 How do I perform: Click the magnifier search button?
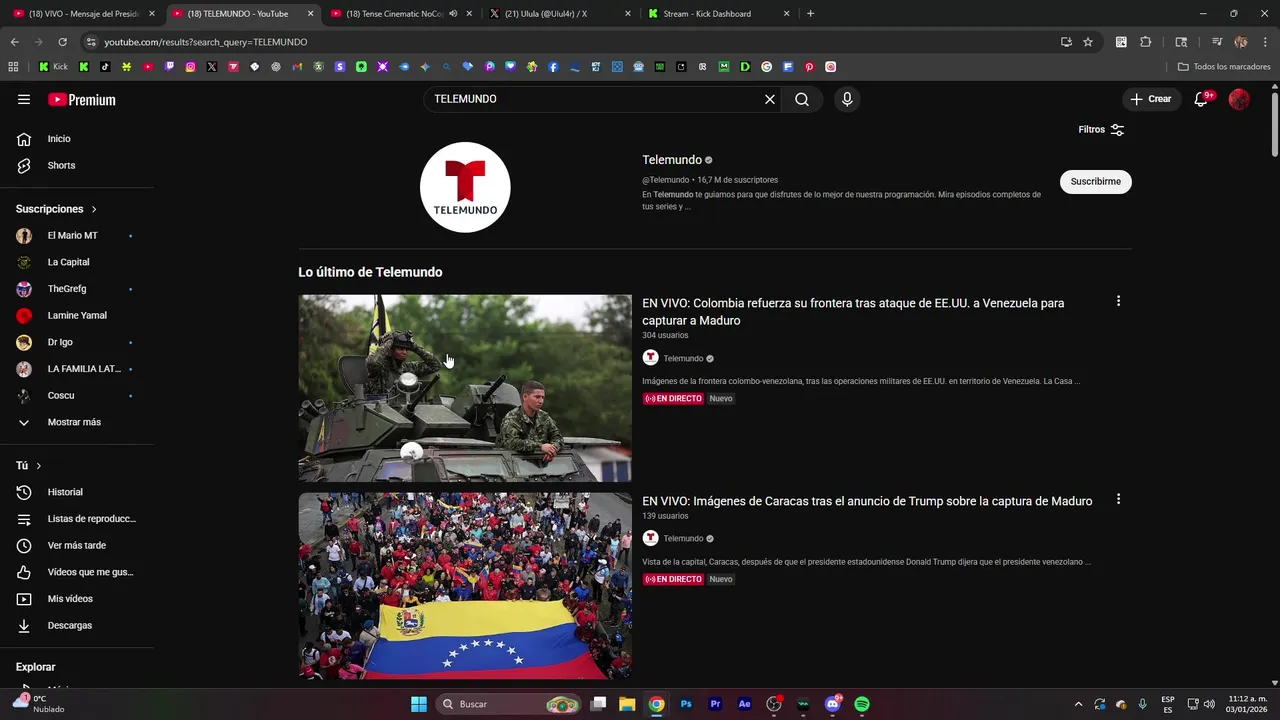point(802,99)
